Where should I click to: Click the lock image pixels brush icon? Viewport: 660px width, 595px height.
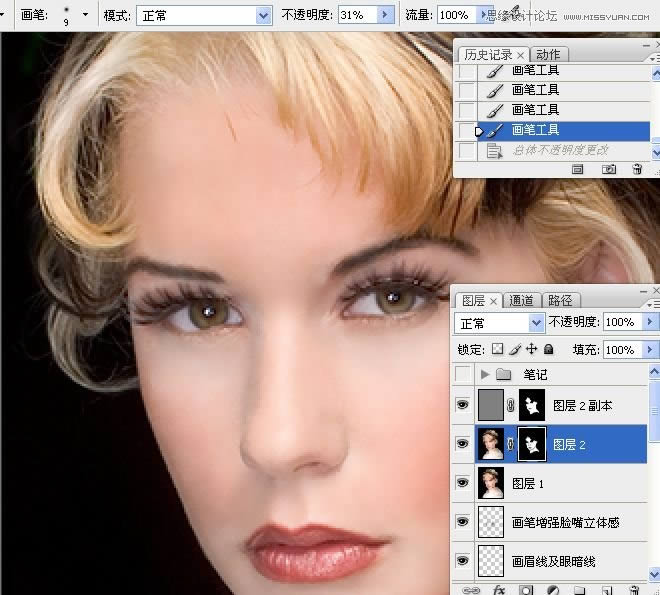point(515,350)
